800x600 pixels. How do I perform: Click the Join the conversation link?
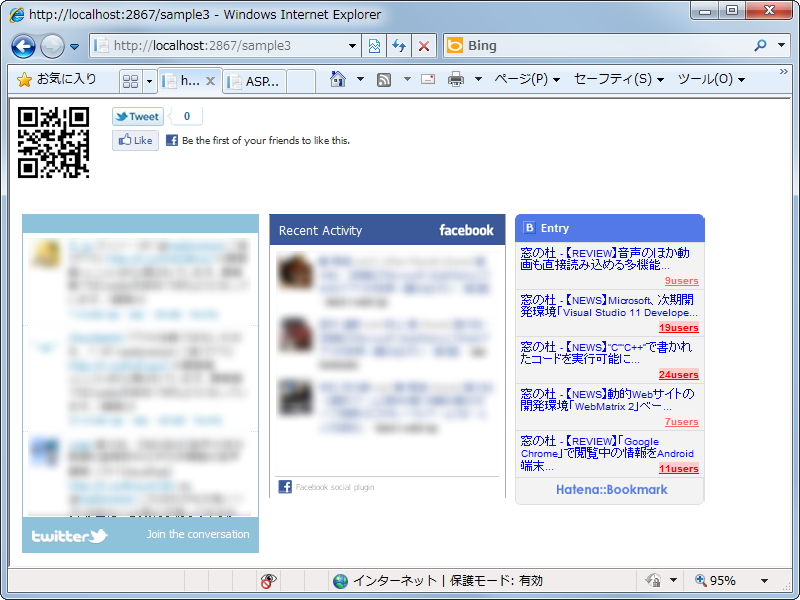pos(198,534)
